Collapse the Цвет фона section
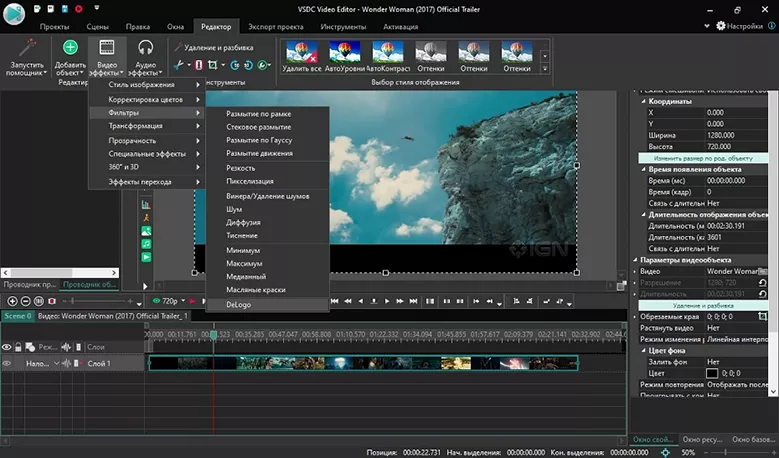 click(644, 351)
